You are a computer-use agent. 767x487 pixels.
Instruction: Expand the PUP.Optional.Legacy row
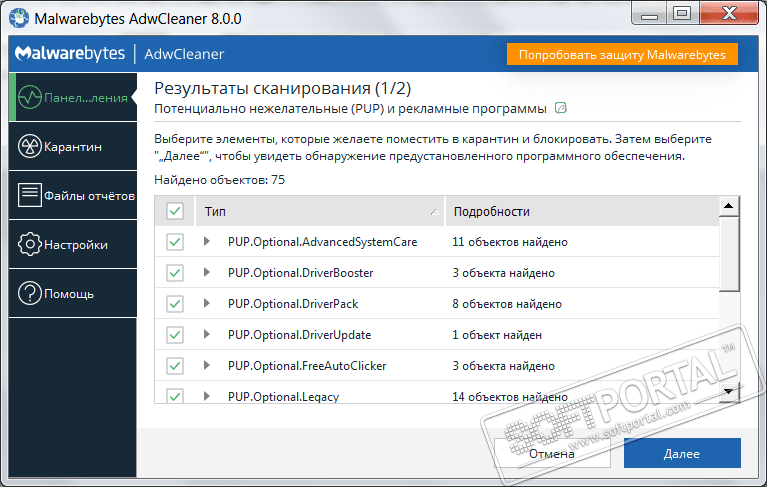(x=207, y=396)
